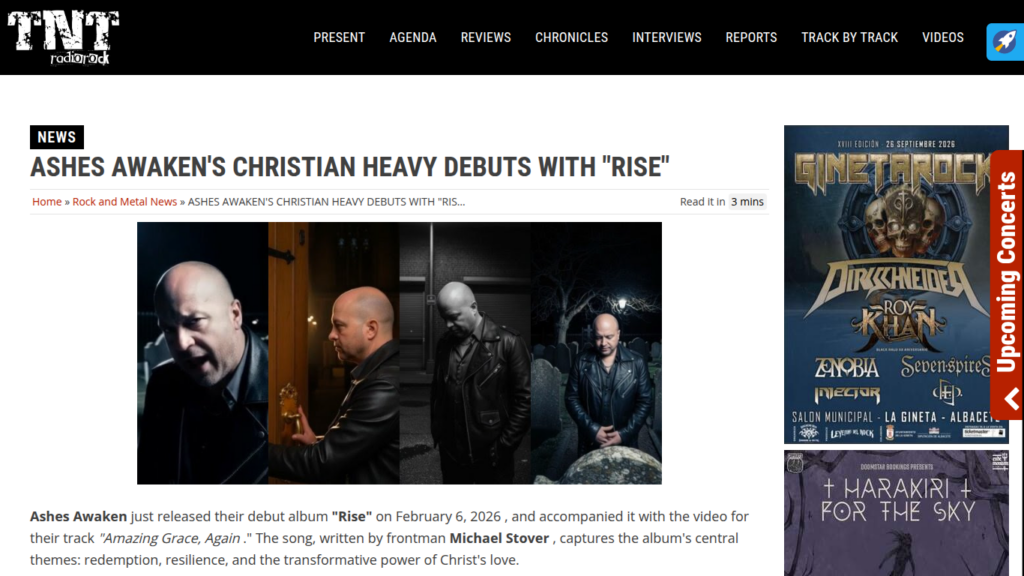Open the Present menu item
The height and width of the screenshot is (576, 1024).
click(x=339, y=38)
